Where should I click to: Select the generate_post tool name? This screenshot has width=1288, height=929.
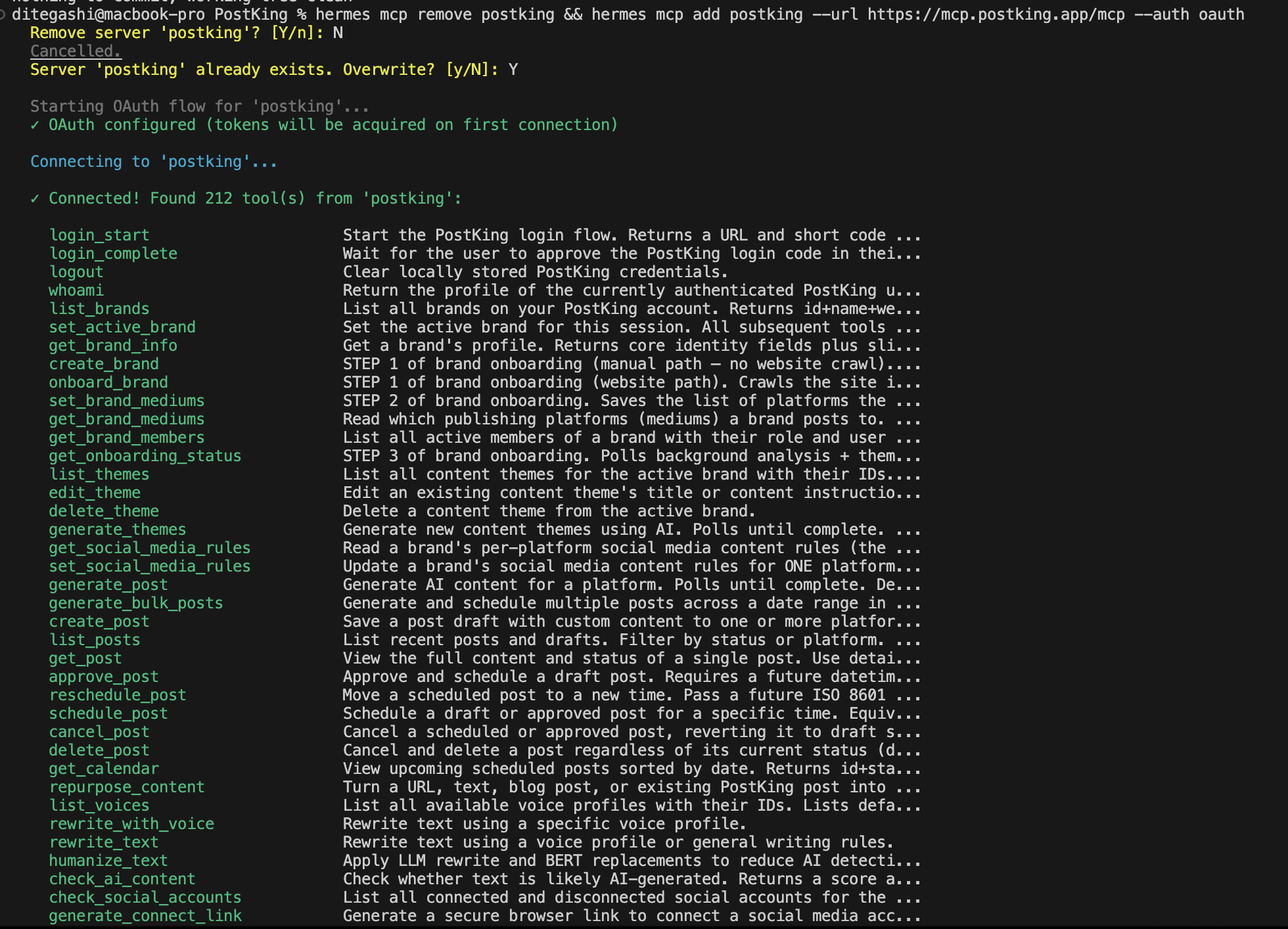pyautogui.click(x=108, y=585)
